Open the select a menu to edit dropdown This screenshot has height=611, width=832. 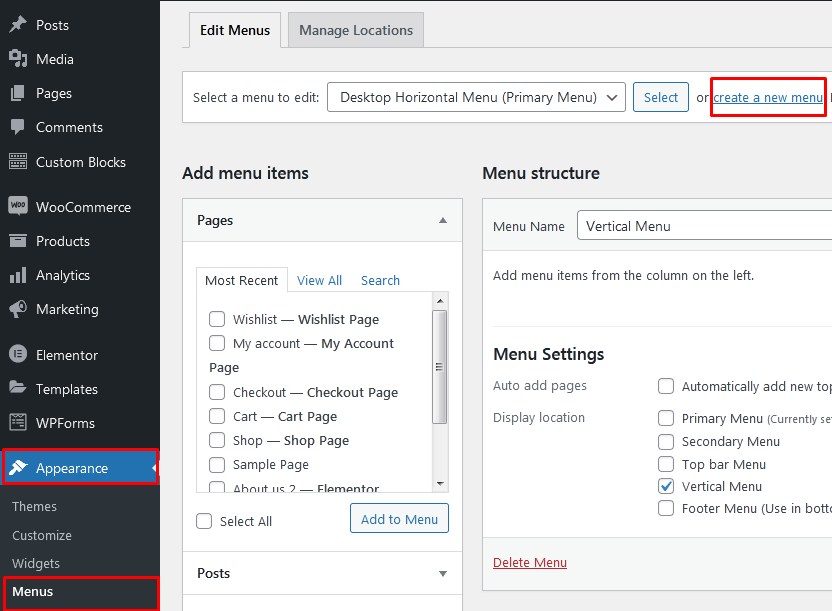click(x=476, y=97)
